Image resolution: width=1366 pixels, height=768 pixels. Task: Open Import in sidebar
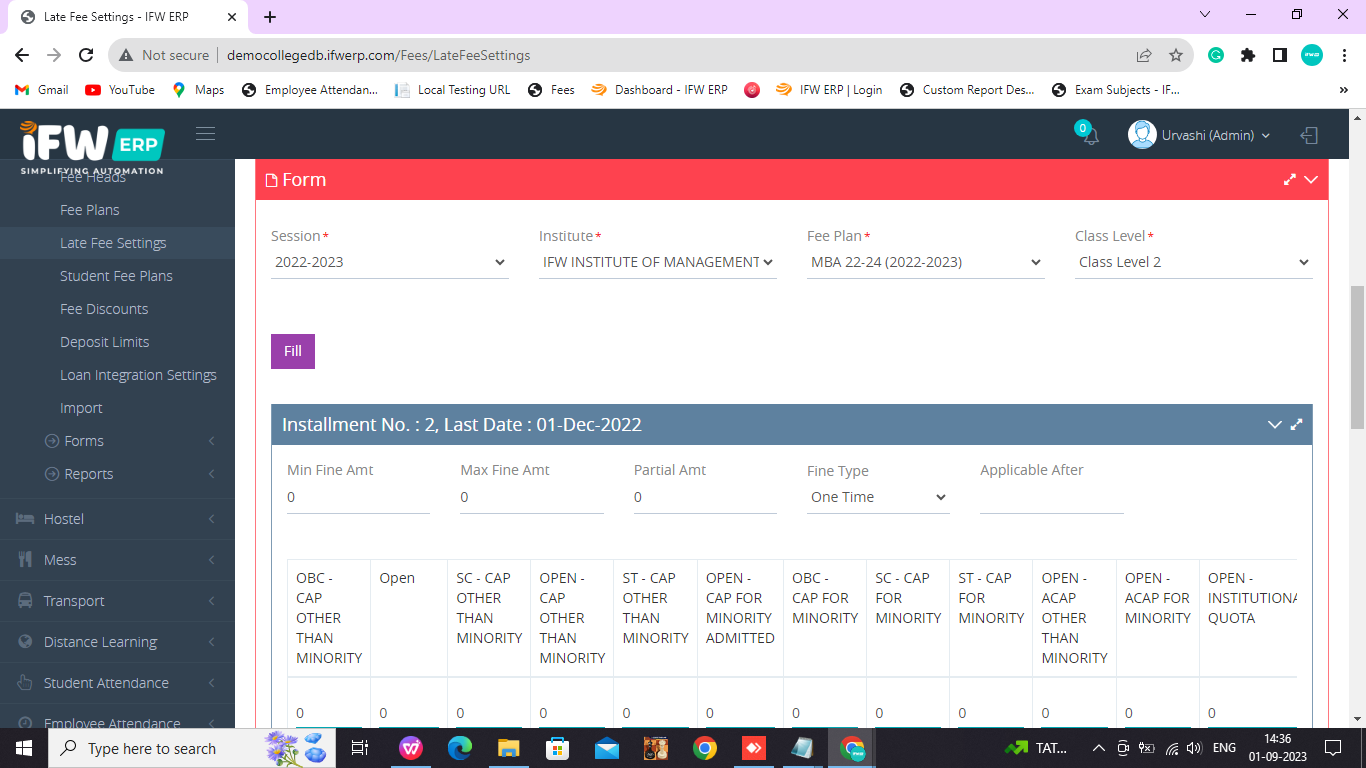81,408
